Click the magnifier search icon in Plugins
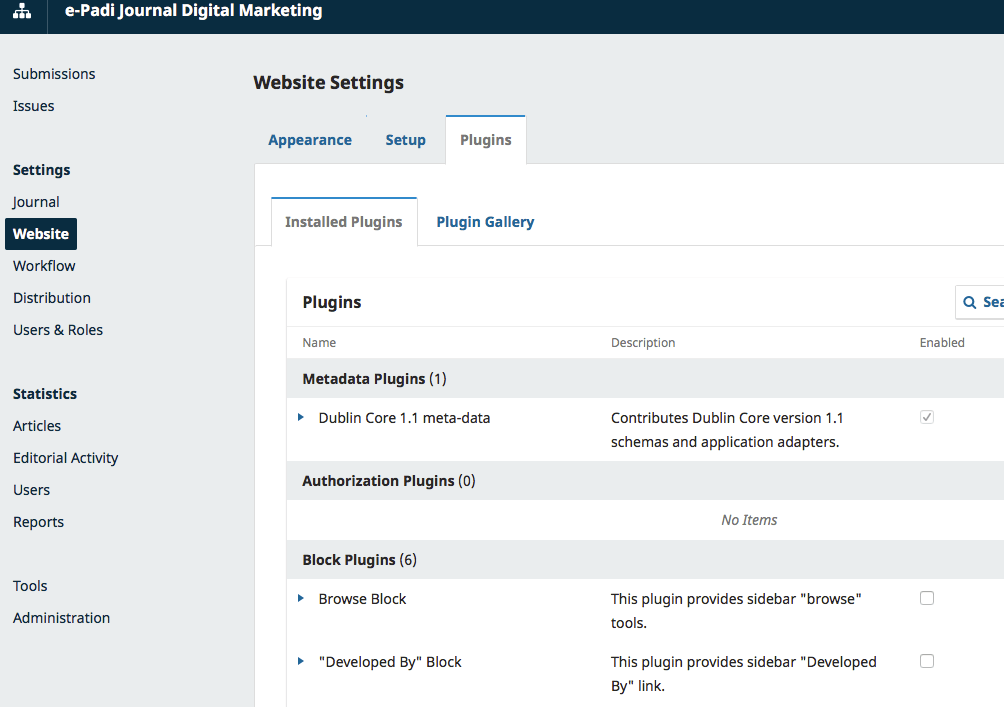Viewport: 1004px width, 707px height. coord(969,302)
